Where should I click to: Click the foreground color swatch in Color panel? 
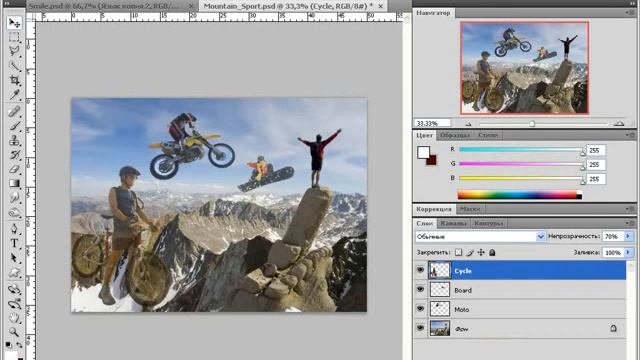coord(424,153)
